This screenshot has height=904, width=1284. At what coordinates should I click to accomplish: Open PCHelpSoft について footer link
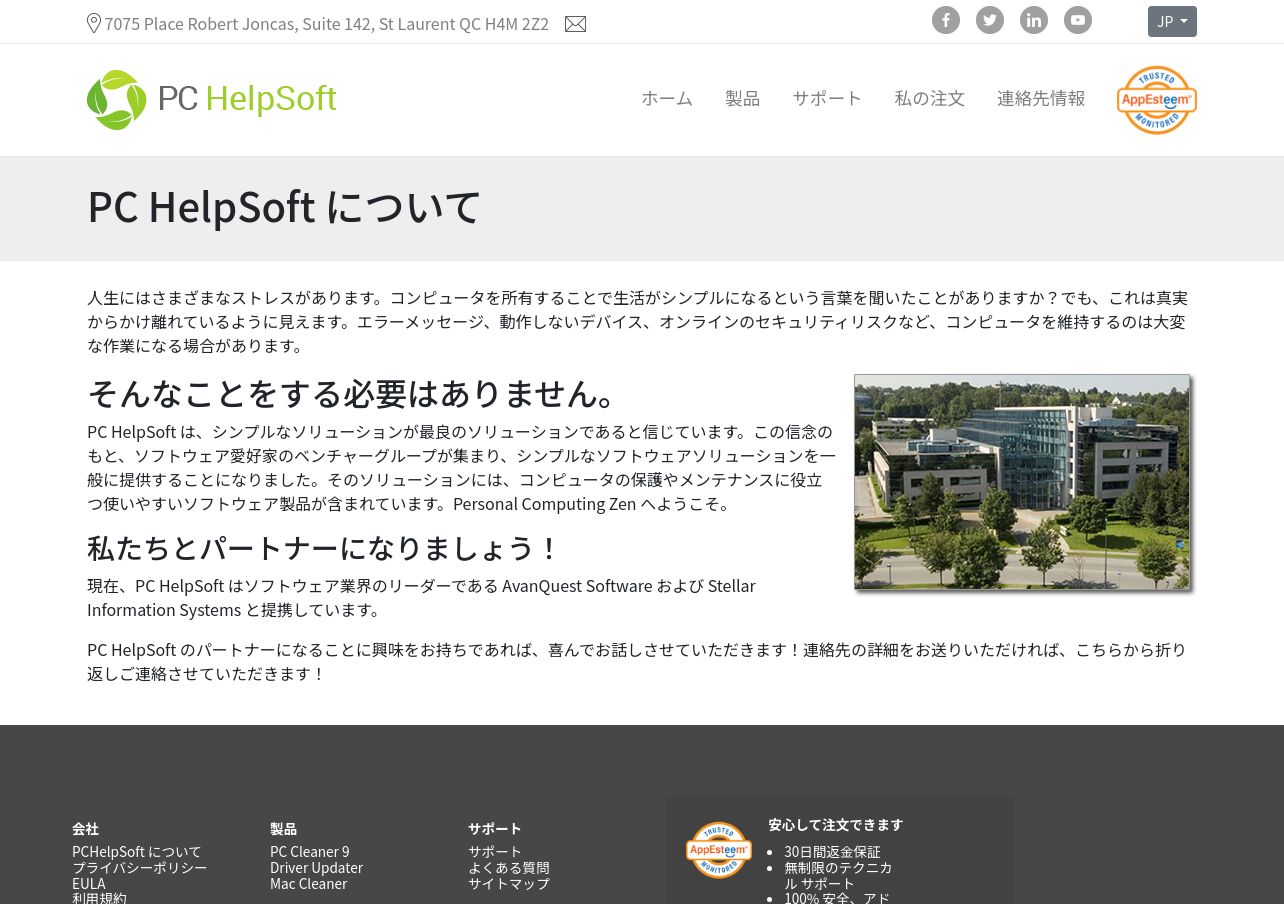click(137, 852)
